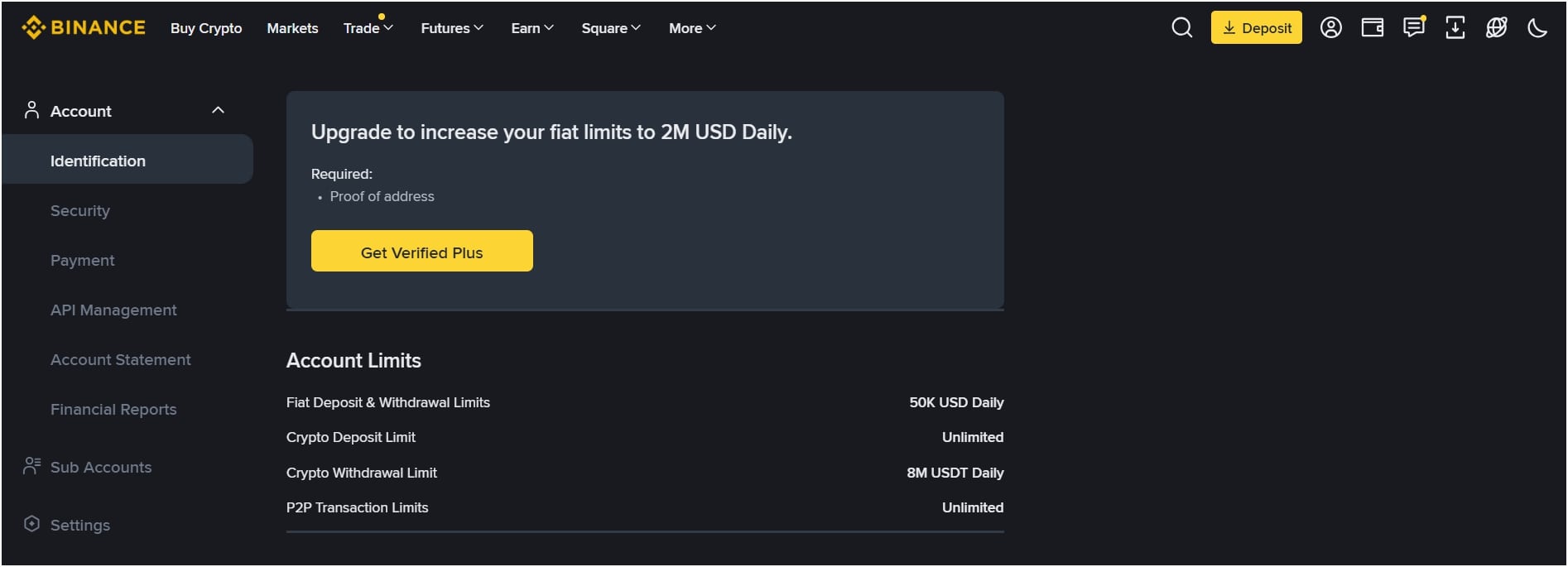Click the download app icon
The width and height of the screenshot is (1568, 567).
click(x=1455, y=27)
